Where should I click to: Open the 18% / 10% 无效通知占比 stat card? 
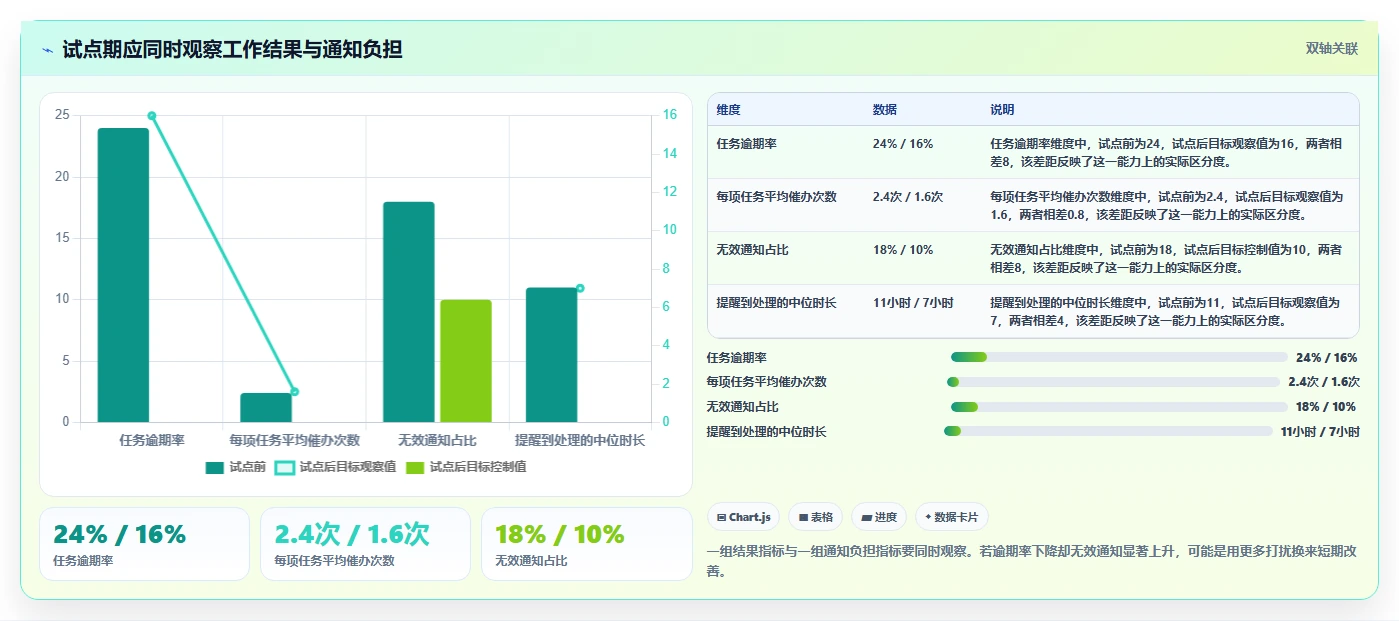coord(586,544)
